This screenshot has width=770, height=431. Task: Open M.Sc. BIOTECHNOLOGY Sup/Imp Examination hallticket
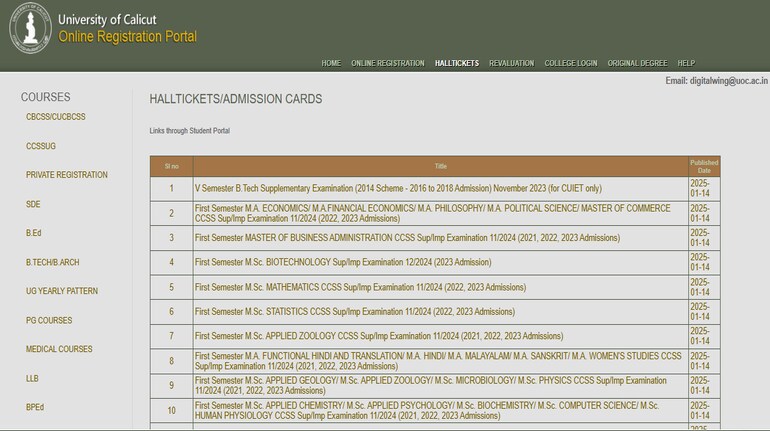click(343, 262)
